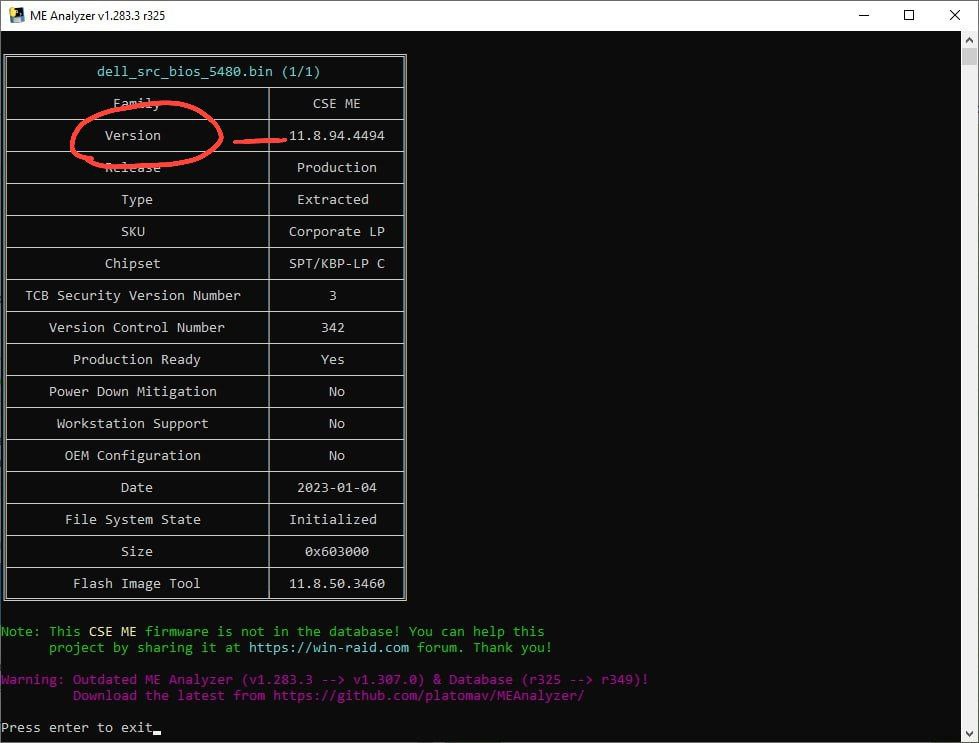
Task: Select the Yes value for Production Ready
Action: click(x=333, y=360)
